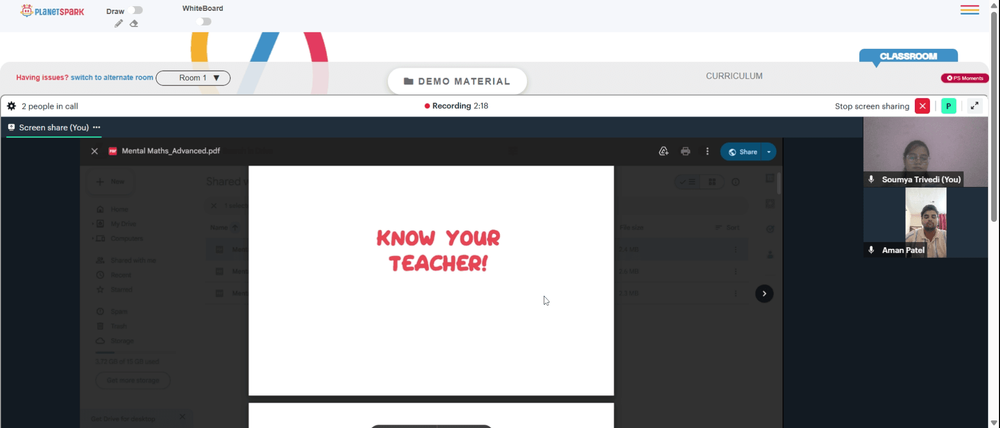Click Drive grid layout icon
This screenshot has height=428, width=1000.
point(712,182)
